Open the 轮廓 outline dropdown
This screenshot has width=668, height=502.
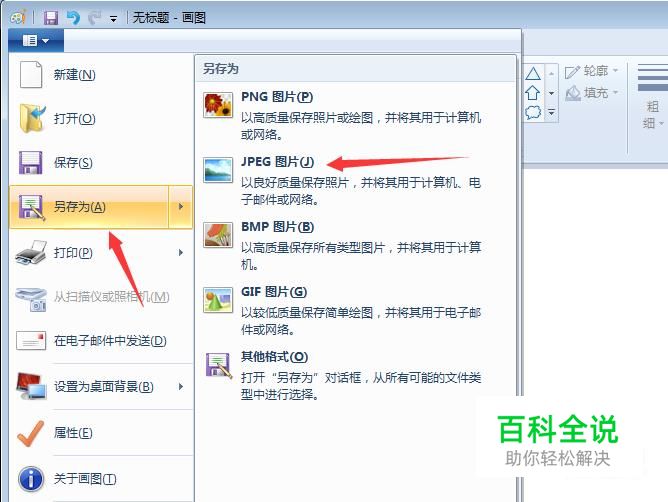click(591, 71)
